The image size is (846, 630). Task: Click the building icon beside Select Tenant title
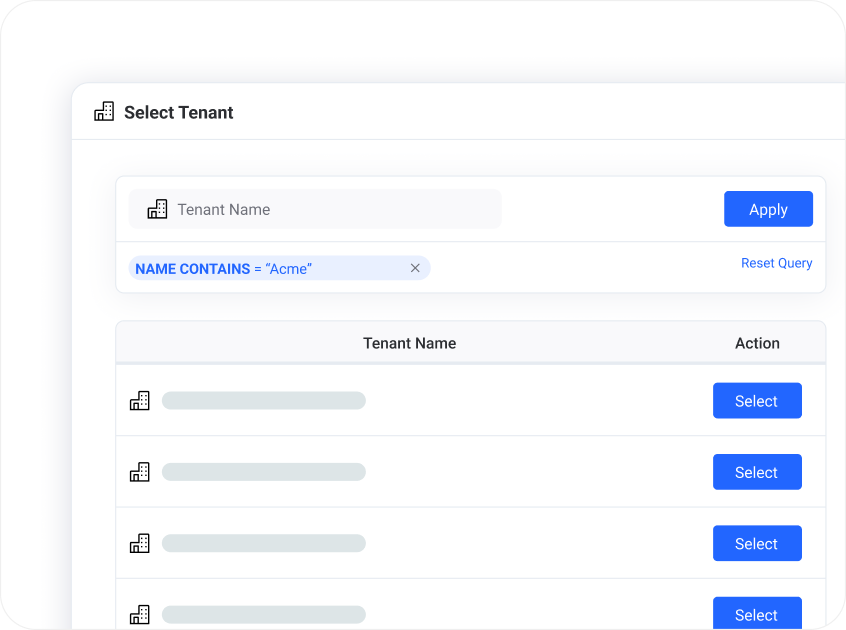[104, 112]
